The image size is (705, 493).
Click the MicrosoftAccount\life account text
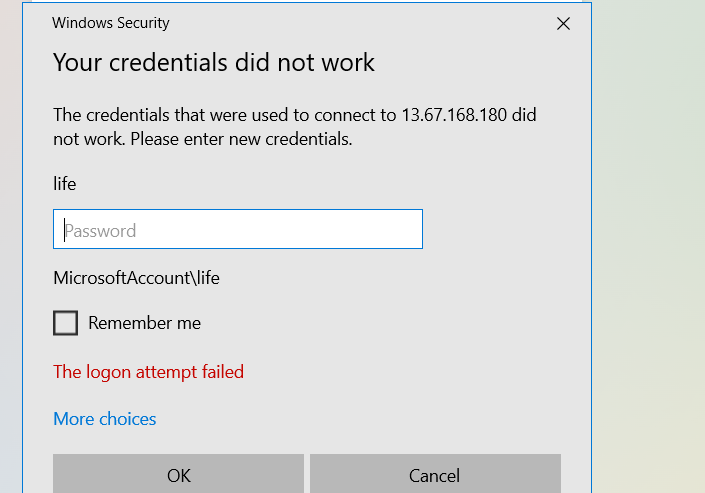pyautogui.click(x=136, y=278)
